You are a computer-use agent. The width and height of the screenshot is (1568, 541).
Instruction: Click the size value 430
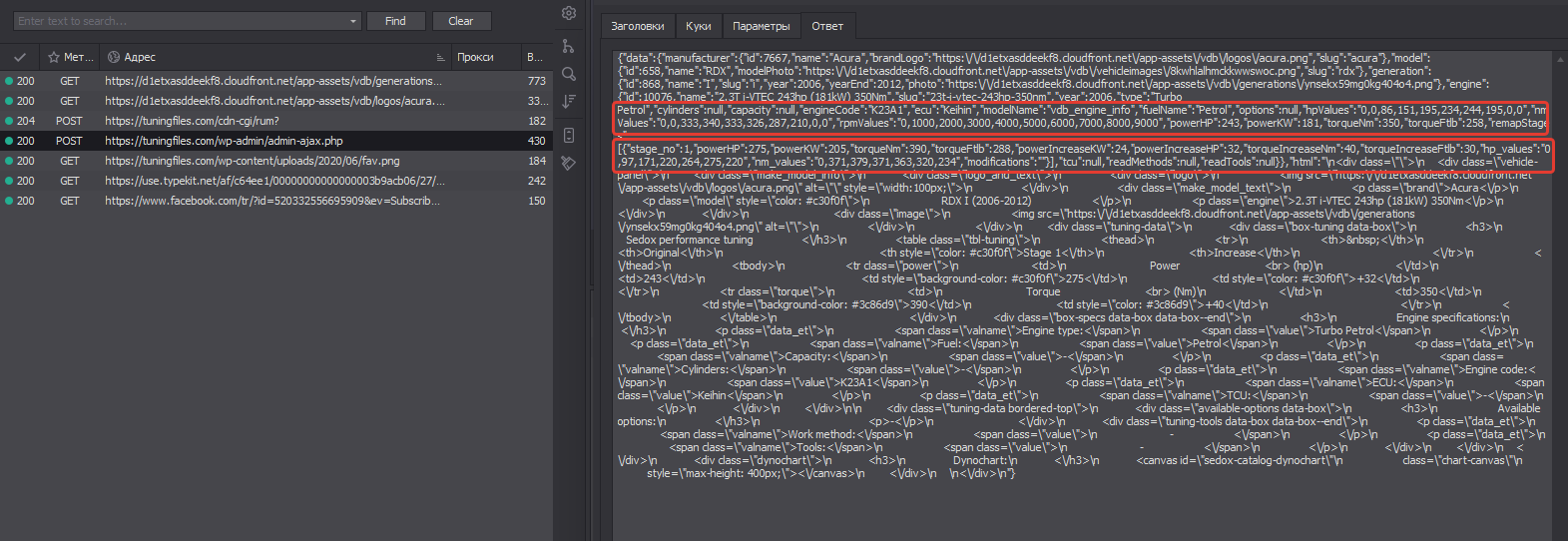coord(537,141)
